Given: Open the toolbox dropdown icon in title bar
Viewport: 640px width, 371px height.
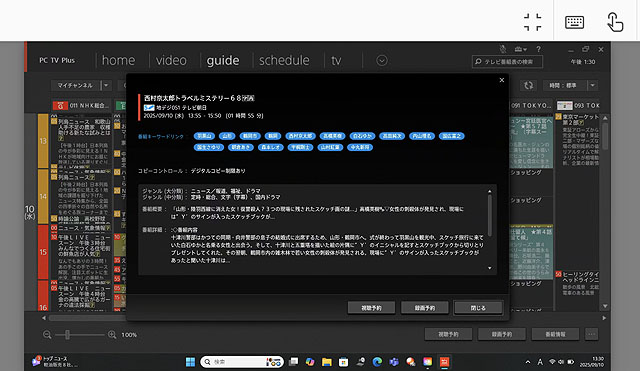Looking at the screenshot, I should click(x=520, y=49).
